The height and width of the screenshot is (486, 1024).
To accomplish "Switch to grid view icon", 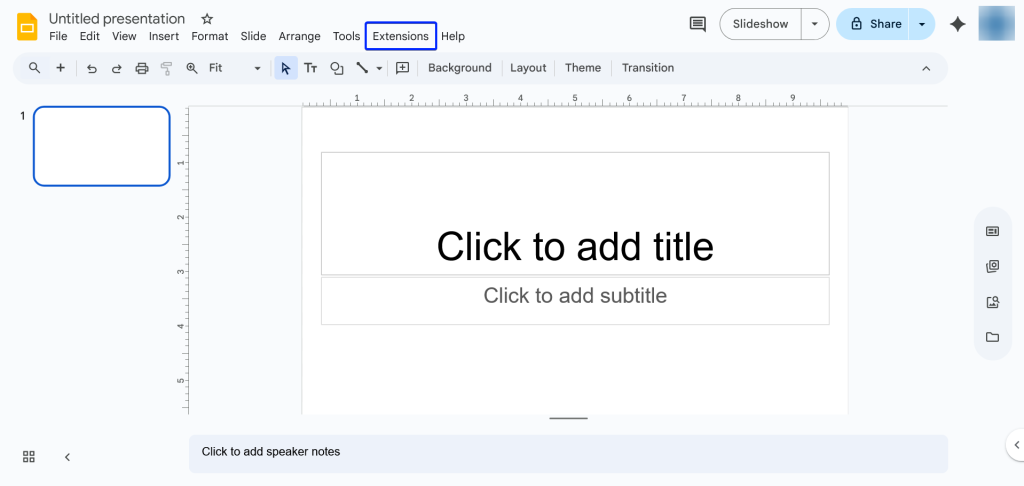I will point(29,457).
